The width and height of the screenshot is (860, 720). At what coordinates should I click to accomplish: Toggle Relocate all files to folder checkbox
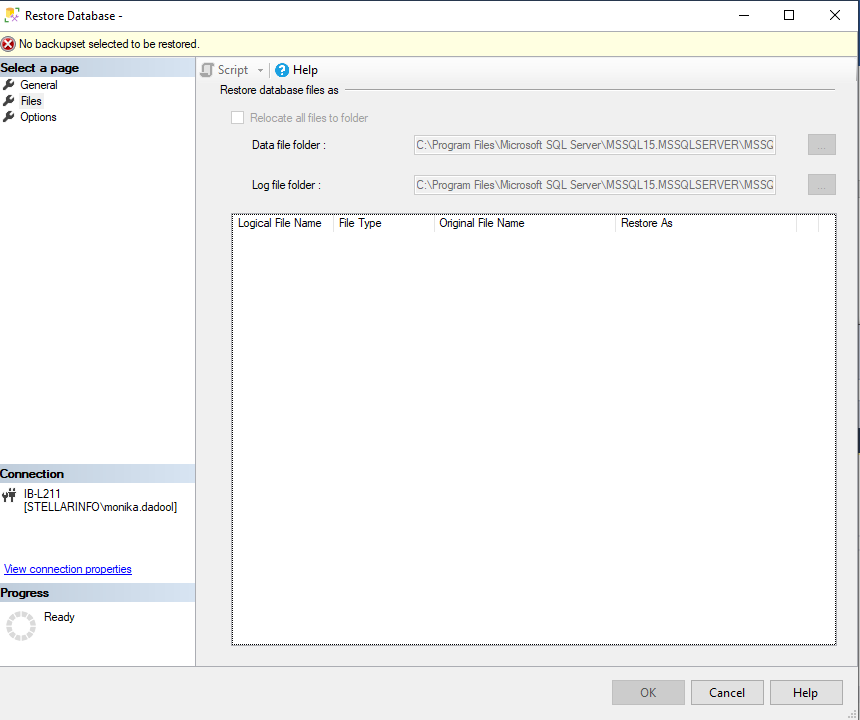(237, 118)
